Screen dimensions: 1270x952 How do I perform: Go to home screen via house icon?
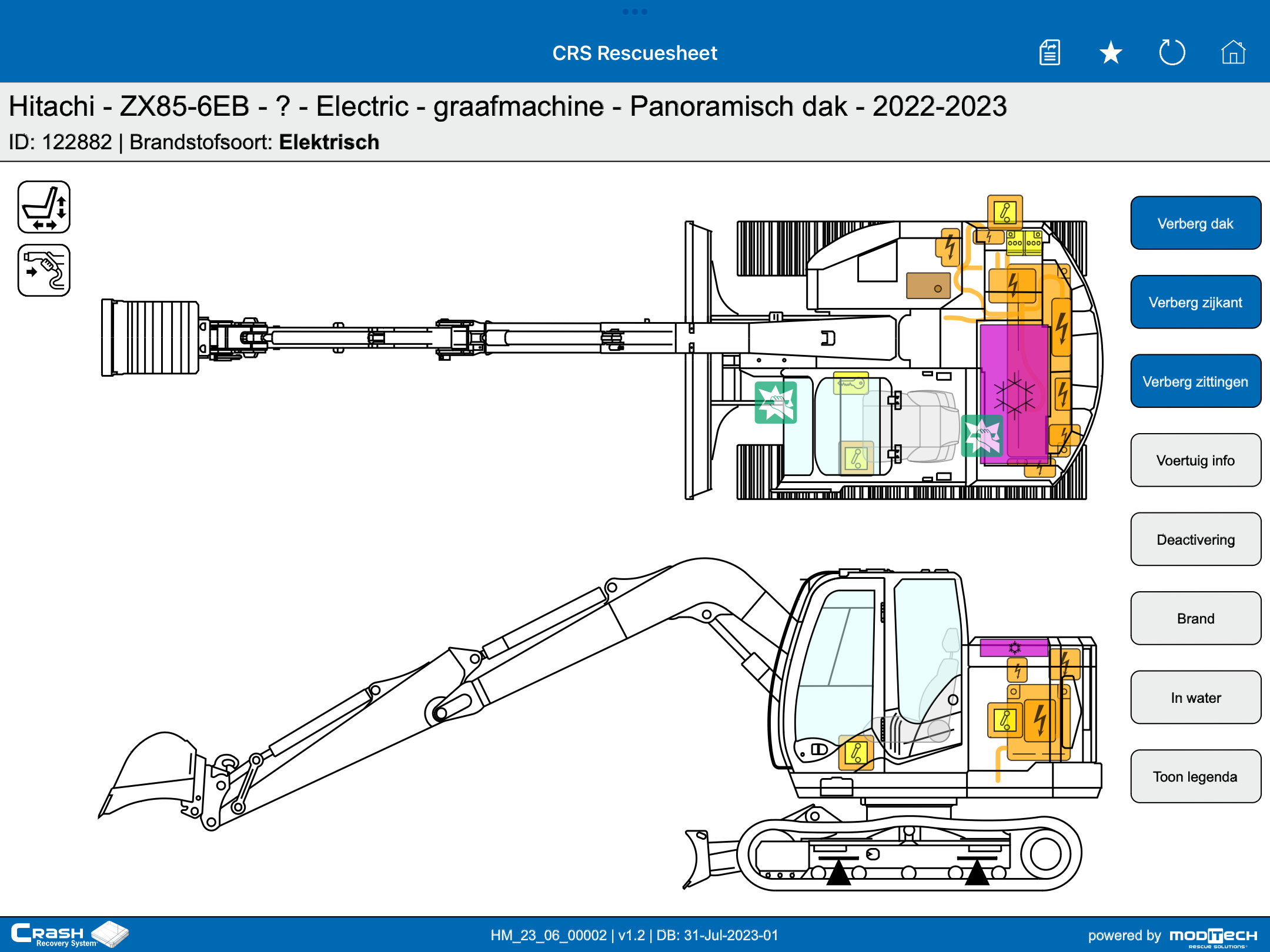click(1233, 53)
